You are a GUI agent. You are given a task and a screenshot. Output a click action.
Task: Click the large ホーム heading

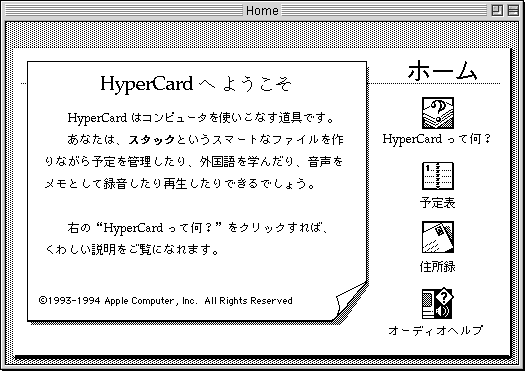pyautogui.click(x=443, y=70)
